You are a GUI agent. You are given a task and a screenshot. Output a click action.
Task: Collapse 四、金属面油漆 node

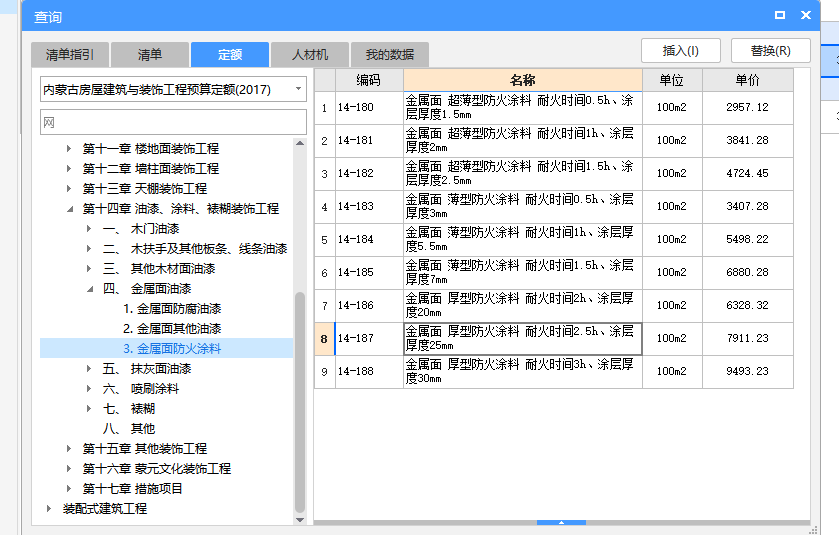tap(90, 289)
